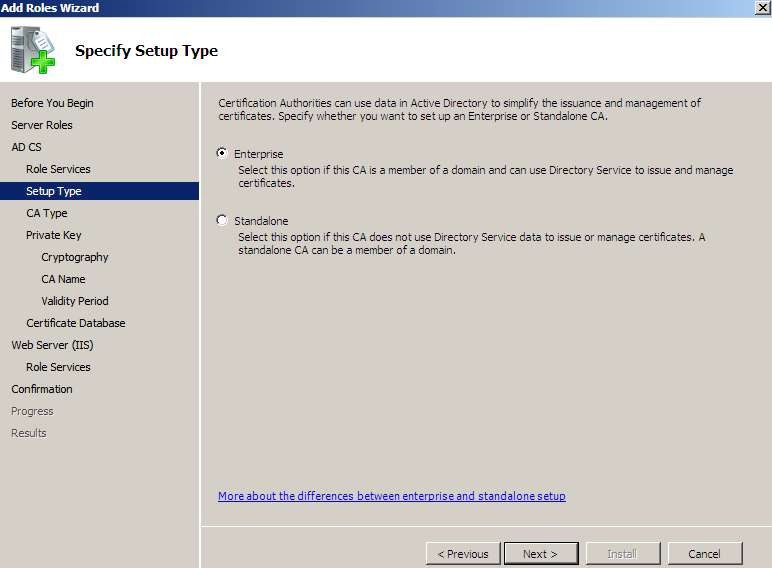Select the Standalone radio button
The image size is (772, 568).
click(x=222, y=221)
